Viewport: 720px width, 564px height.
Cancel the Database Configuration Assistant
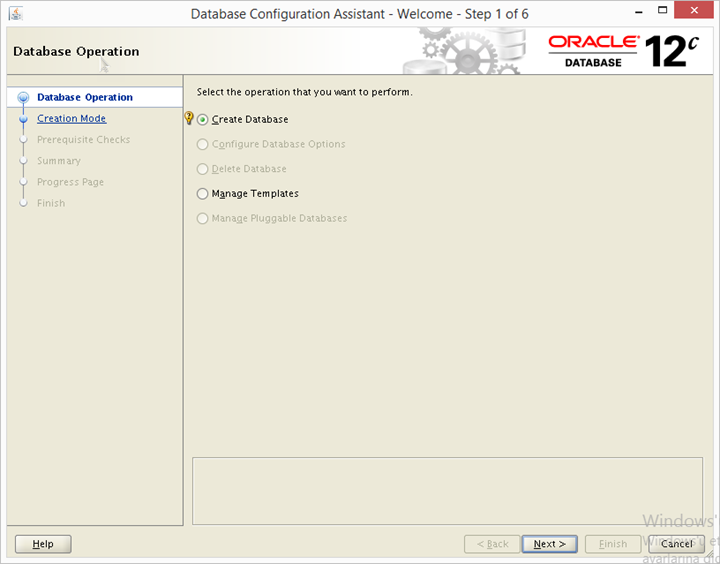pos(676,544)
